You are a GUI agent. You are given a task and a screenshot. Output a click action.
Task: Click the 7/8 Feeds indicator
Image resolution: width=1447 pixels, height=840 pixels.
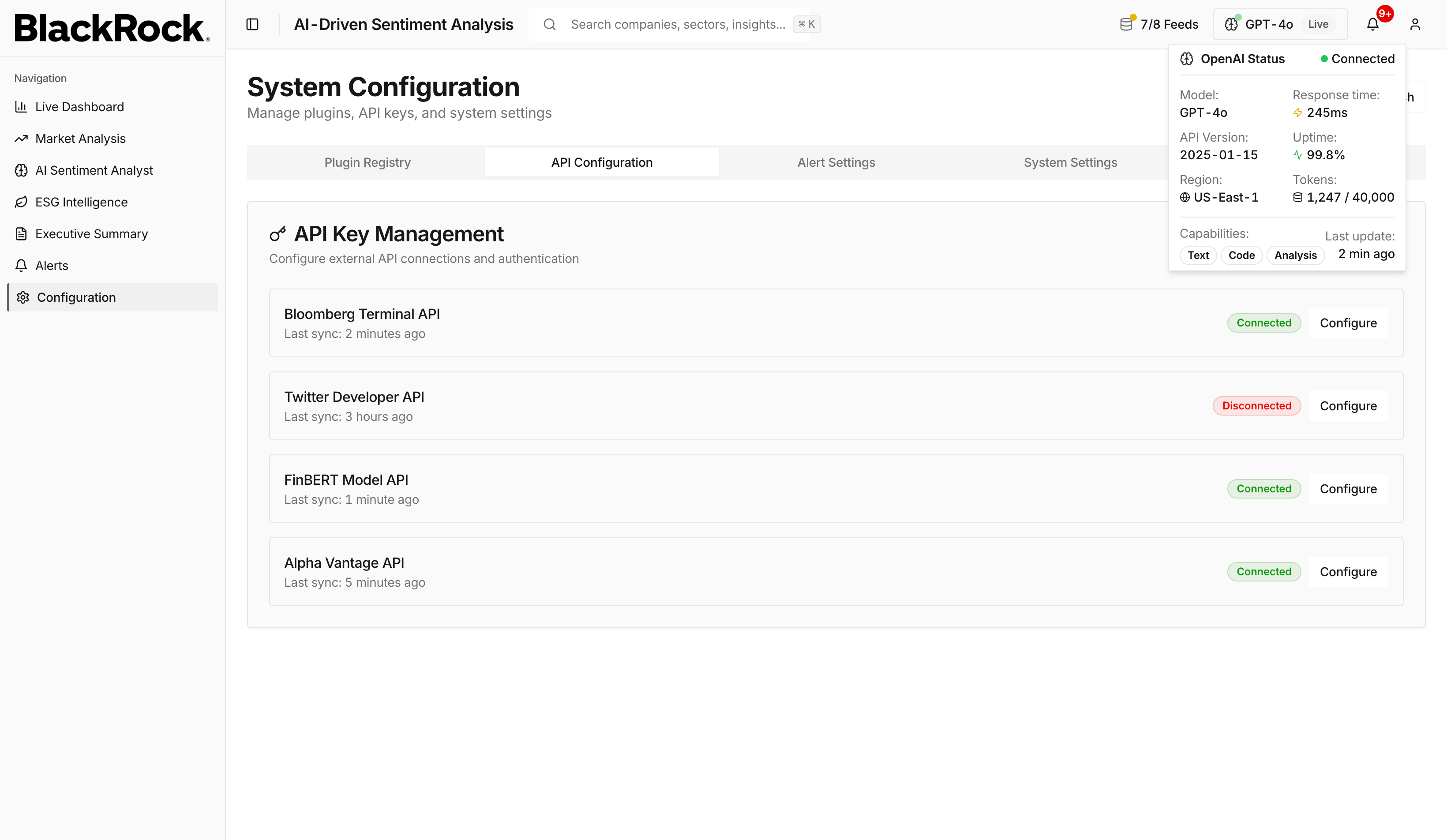1159,24
